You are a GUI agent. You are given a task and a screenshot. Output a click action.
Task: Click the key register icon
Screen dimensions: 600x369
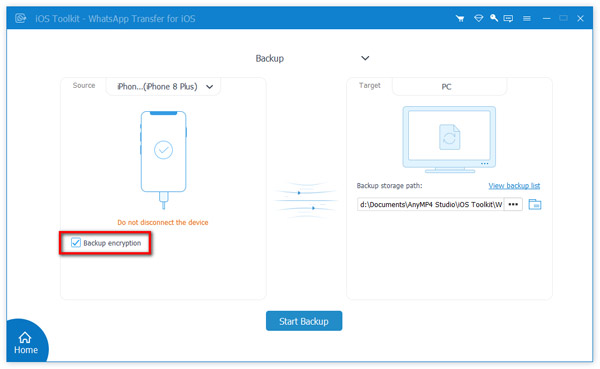(x=494, y=18)
